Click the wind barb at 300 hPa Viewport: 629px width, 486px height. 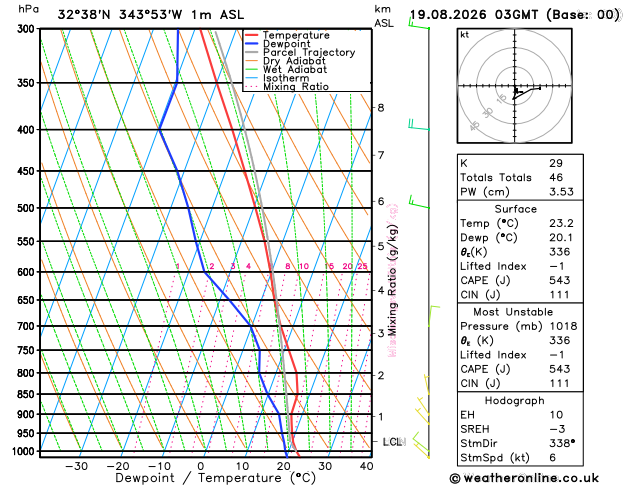(x=419, y=24)
